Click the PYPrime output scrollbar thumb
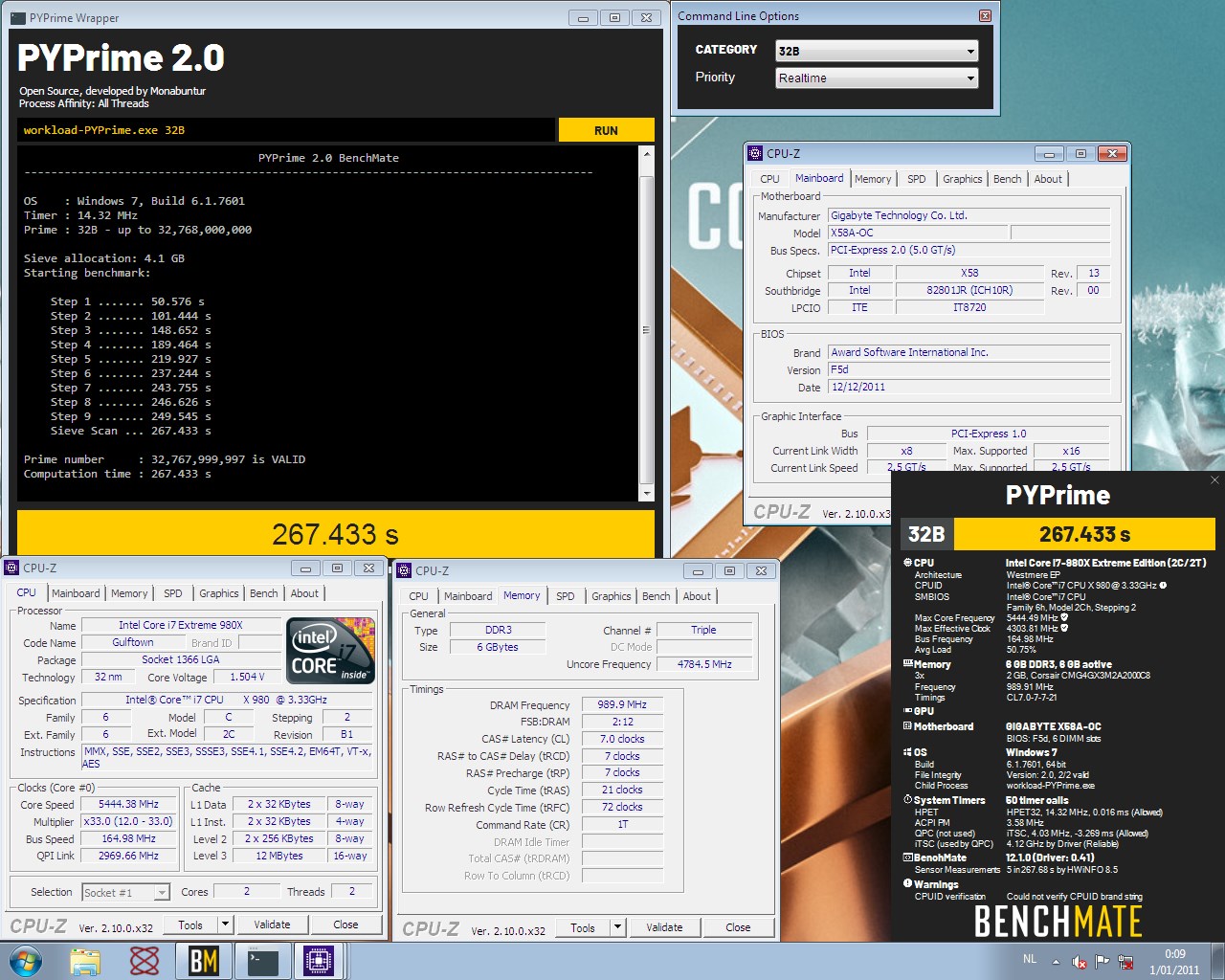This screenshot has width=1225, height=980. [647, 329]
